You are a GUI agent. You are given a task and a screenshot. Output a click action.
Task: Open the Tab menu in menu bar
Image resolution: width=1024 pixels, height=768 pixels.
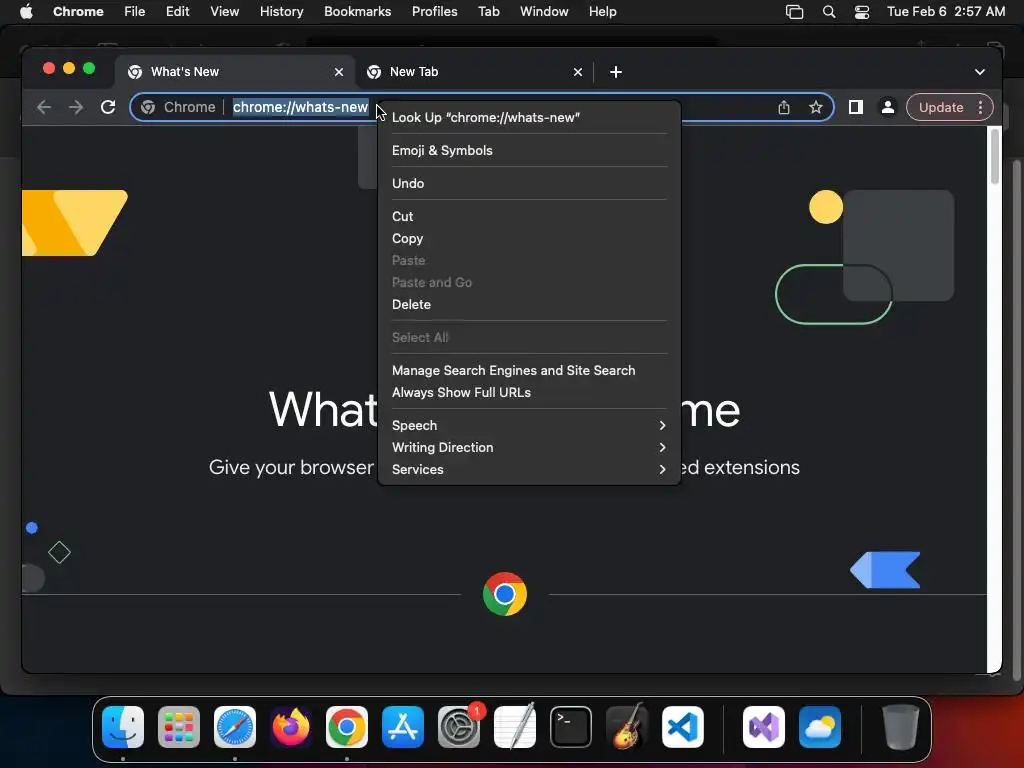click(x=488, y=12)
